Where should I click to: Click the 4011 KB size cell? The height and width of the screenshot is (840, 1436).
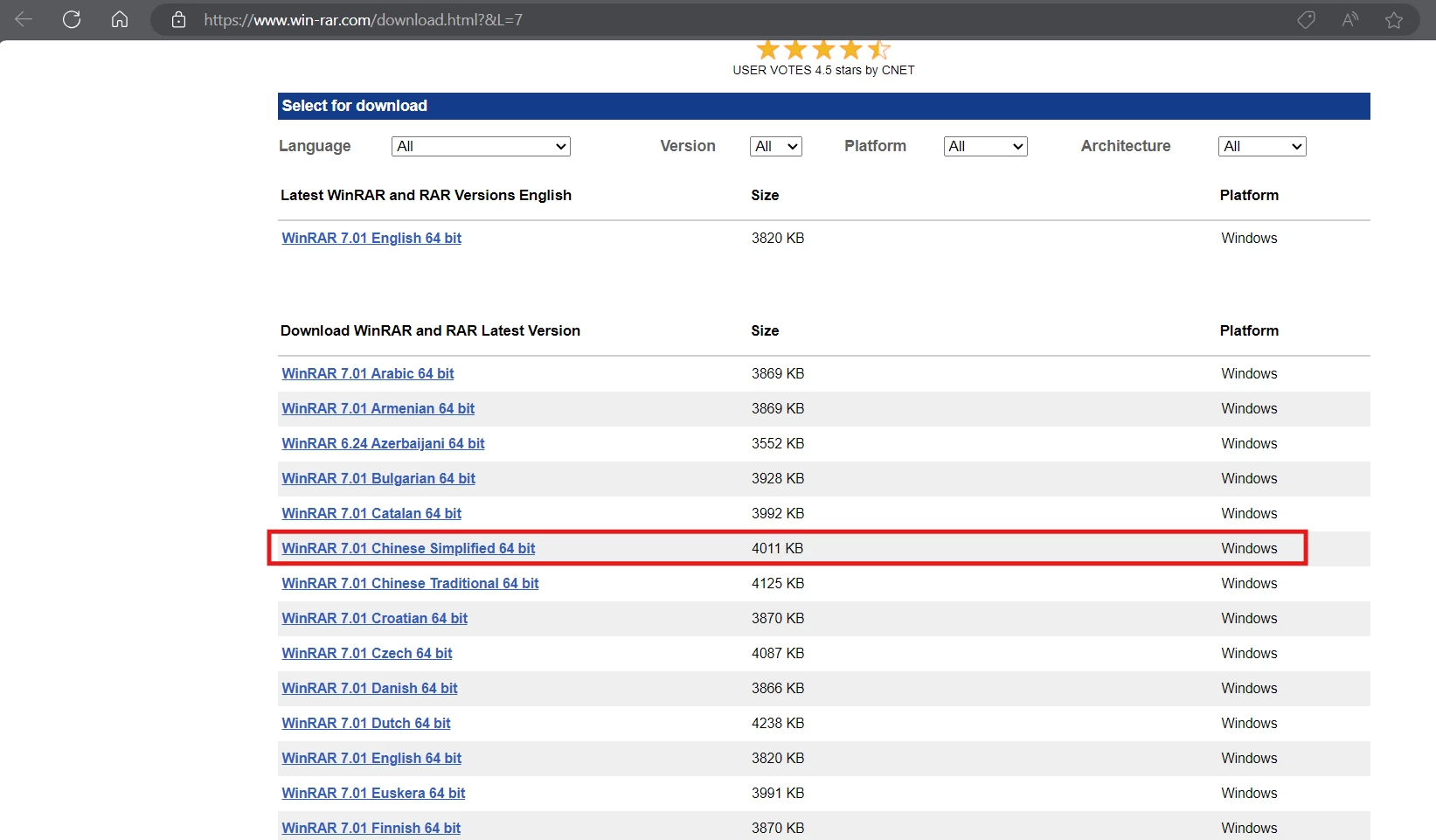click(x=778, y=548)
